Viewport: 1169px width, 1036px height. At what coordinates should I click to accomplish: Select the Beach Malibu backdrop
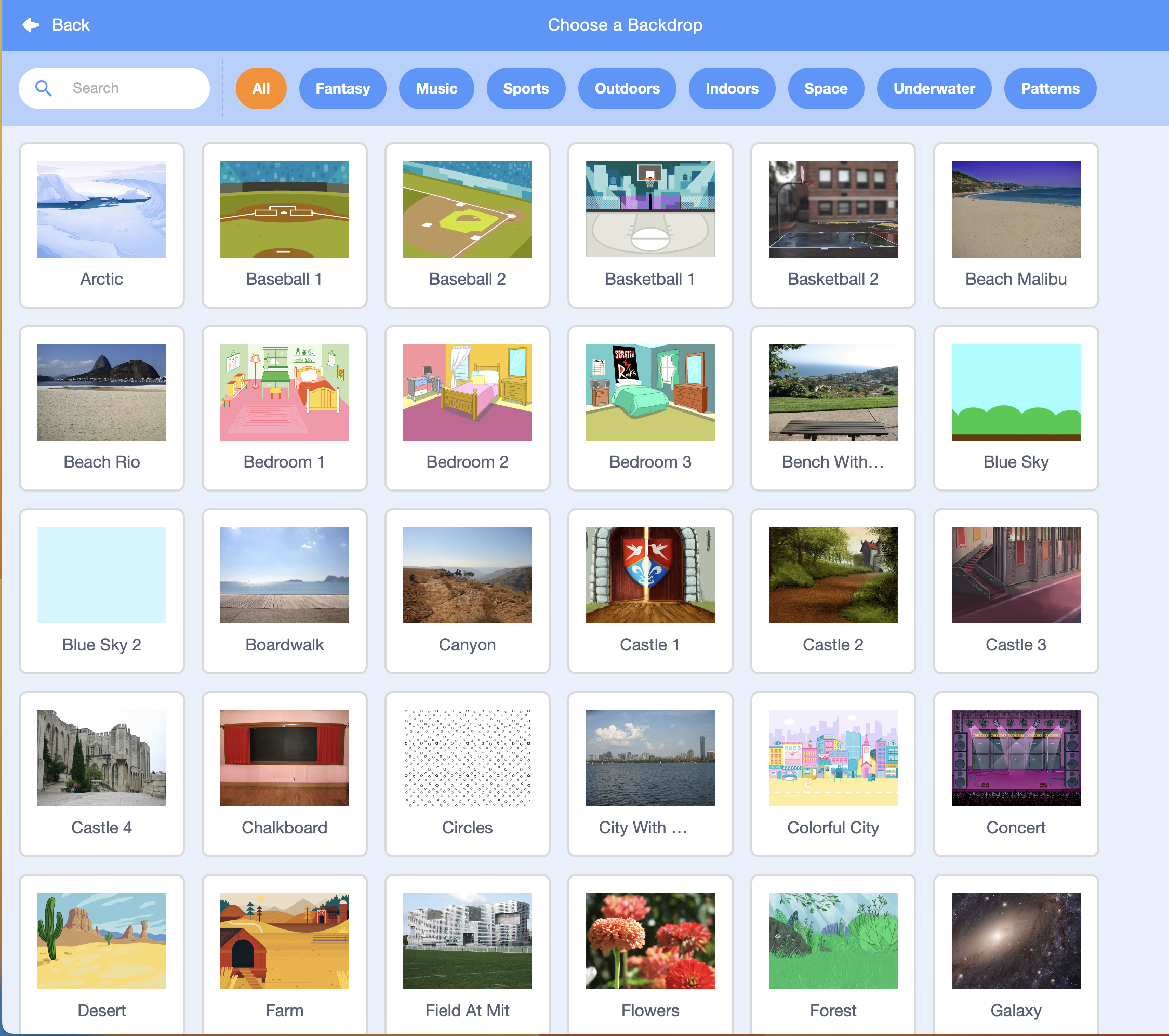pyautogui.click(x=1016, y=225)
